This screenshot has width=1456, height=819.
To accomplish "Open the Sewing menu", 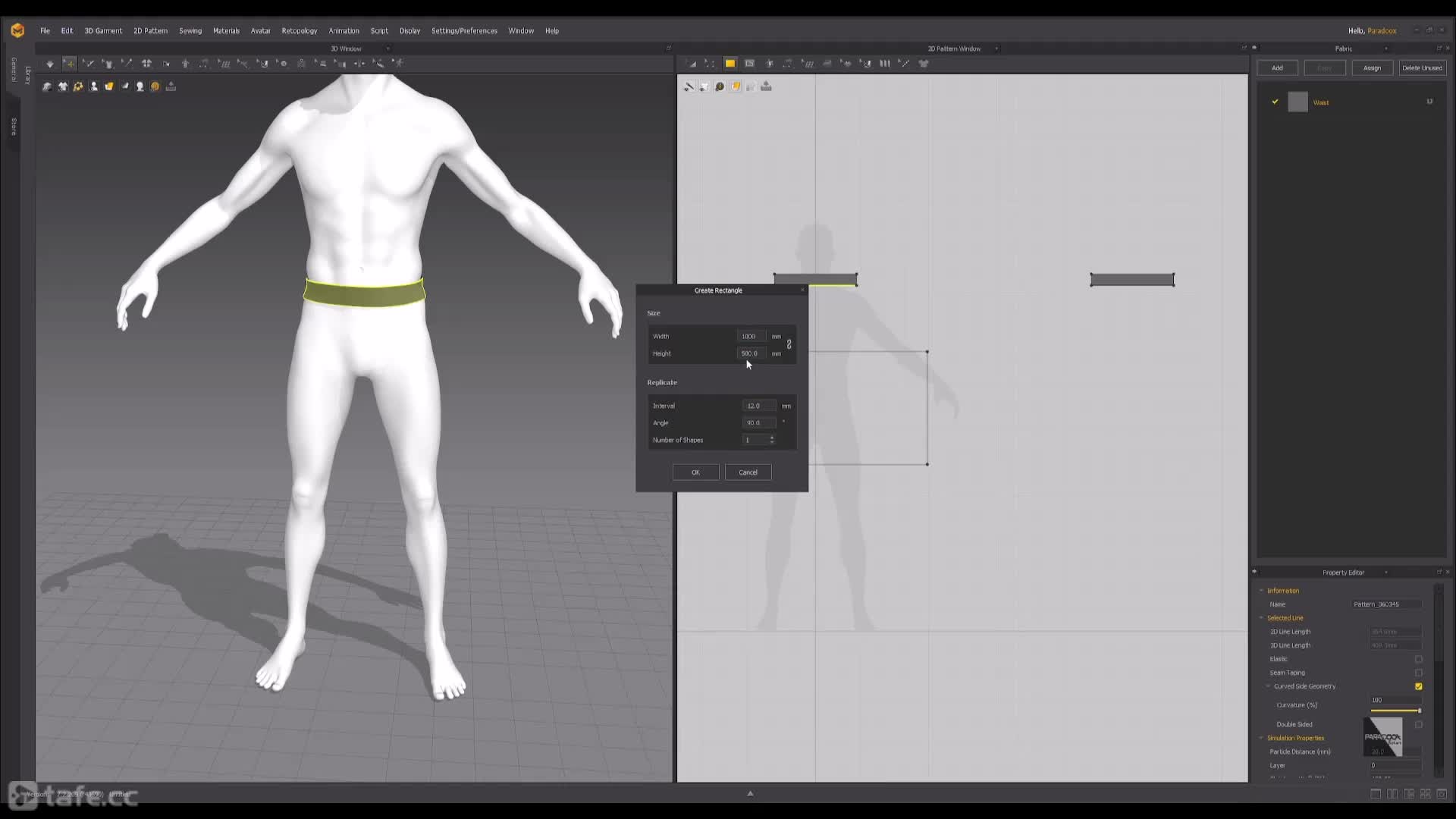I will click(x=190, y=31).
